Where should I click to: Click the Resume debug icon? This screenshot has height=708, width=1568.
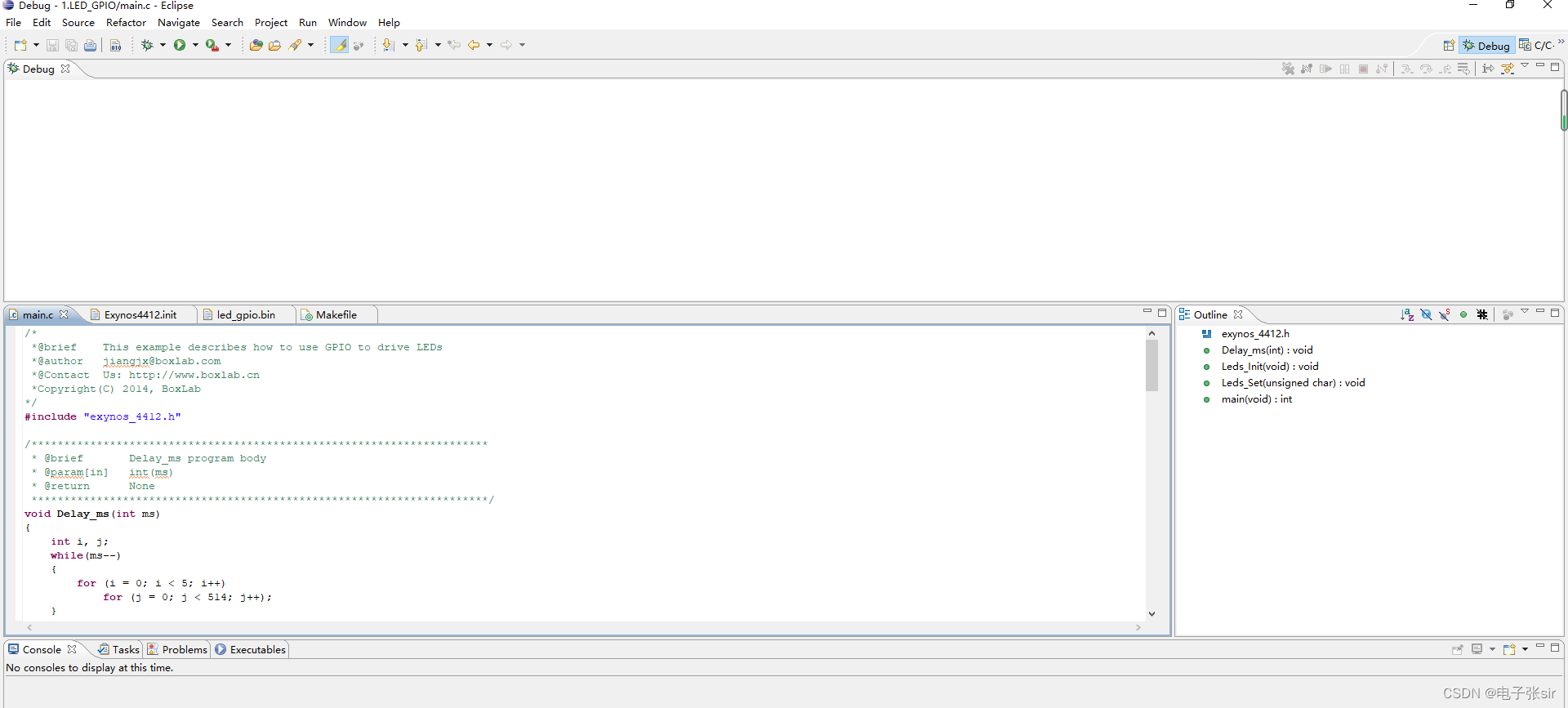pyautogui.click(x=1325, y=69)
